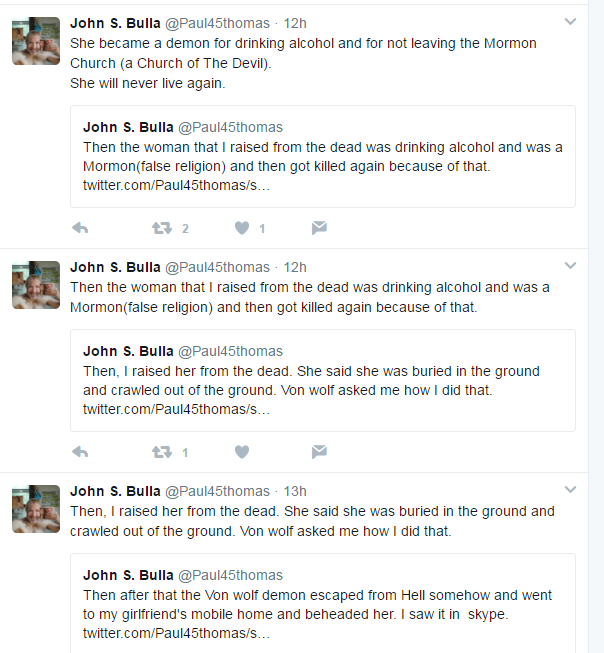
Task: Reply to the second tweet about Mormon woman
Action: pyautogui.click(x=80, y=452)
